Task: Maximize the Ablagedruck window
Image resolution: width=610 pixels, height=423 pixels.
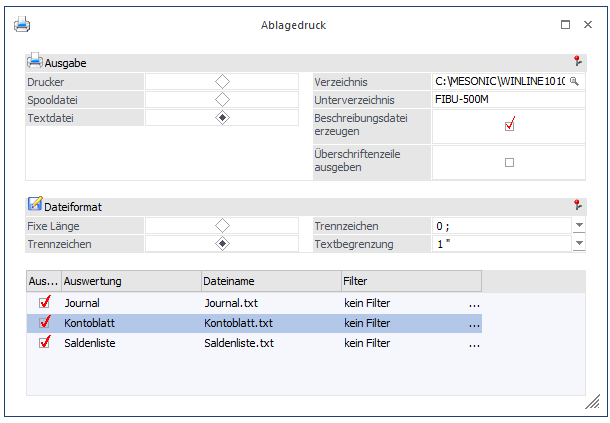Action: (x=565, y=24)
